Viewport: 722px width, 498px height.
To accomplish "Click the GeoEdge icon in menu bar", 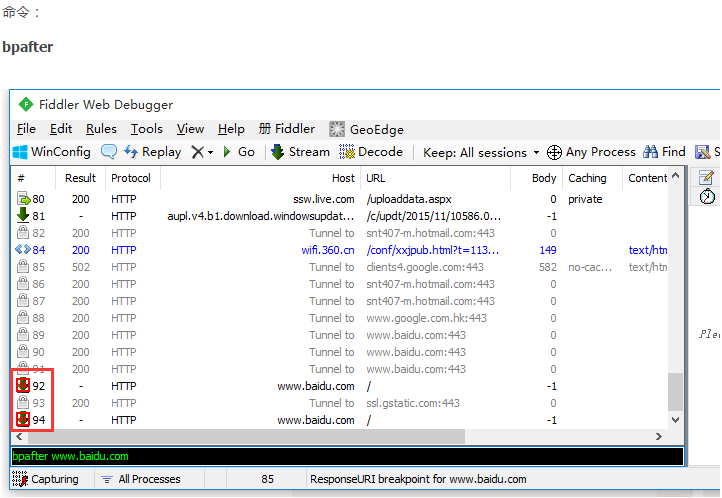I will coord(337,129).
